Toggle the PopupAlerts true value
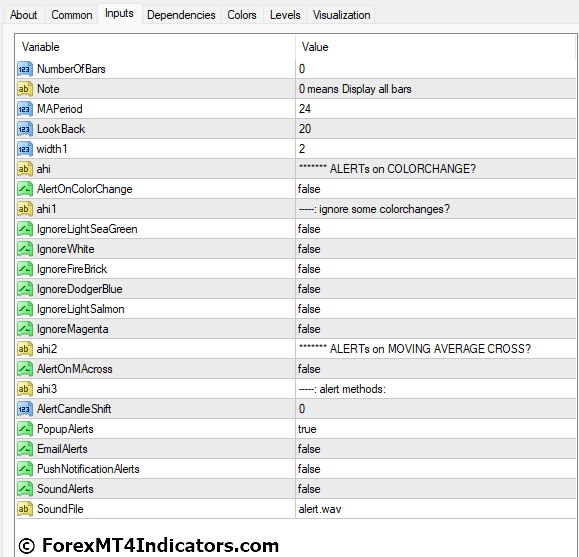Image resolution: width=579 pixels, height=557 pixels. (436, 429)
